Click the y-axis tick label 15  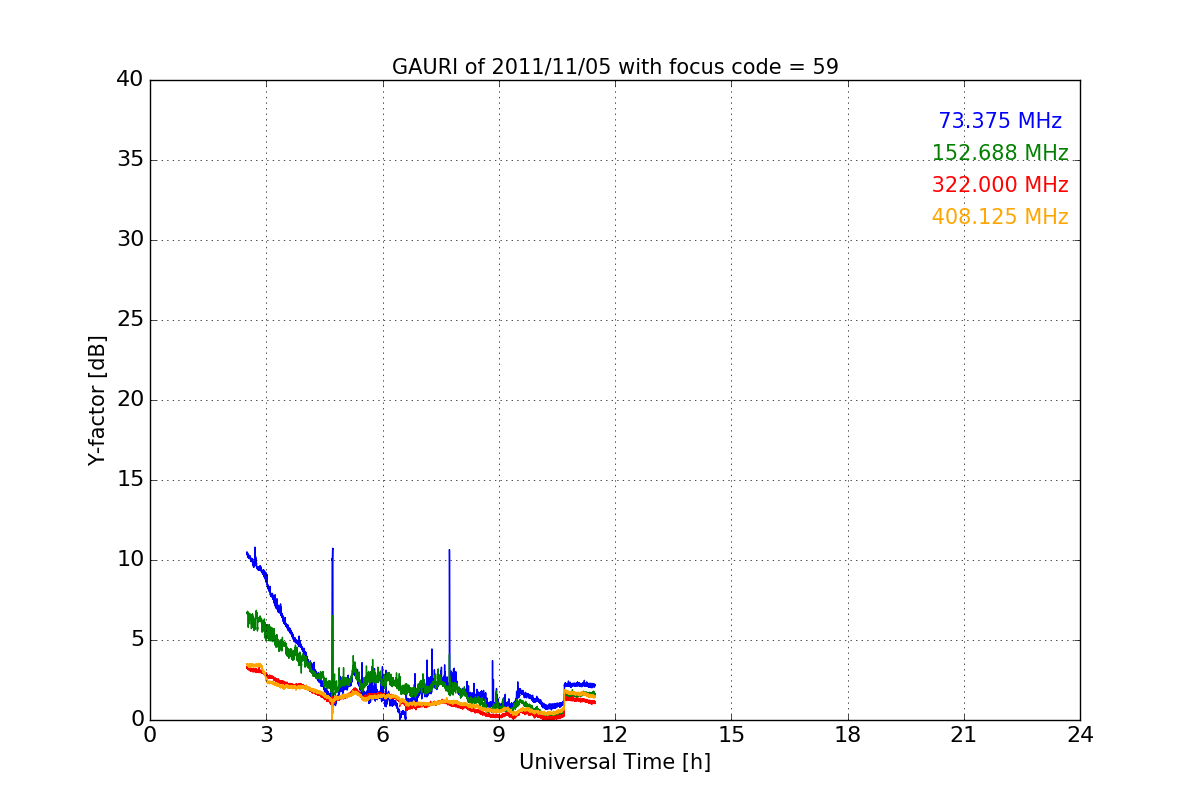130,480
